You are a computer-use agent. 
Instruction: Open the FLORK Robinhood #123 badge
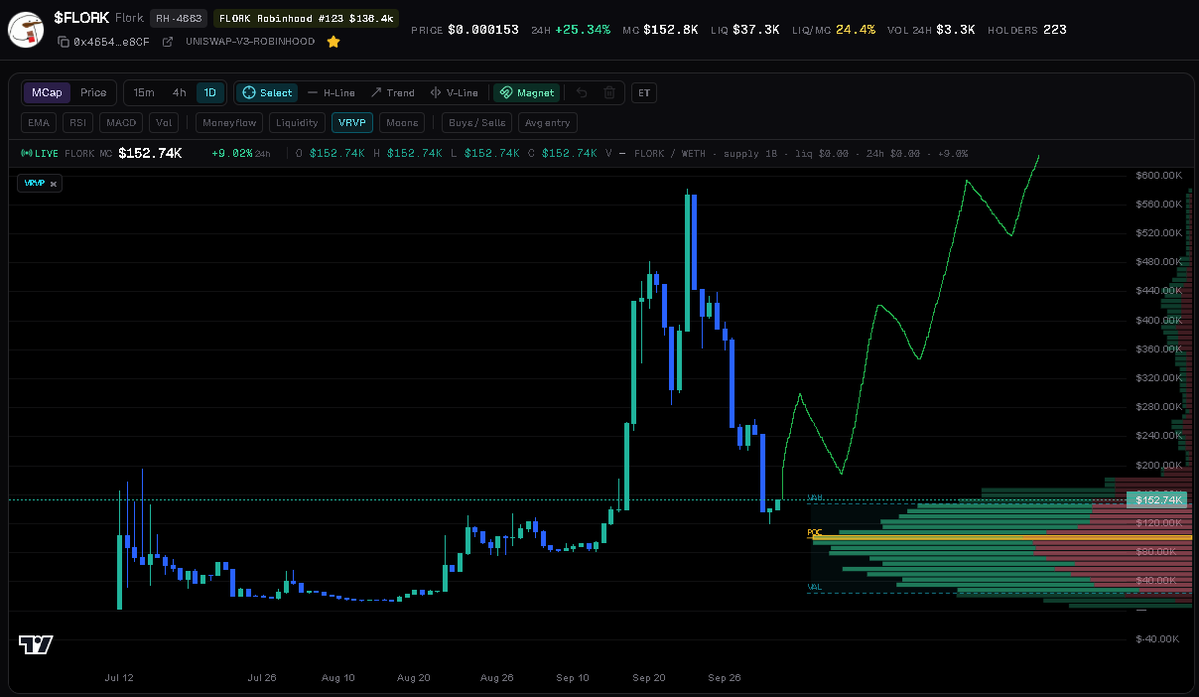306,18
